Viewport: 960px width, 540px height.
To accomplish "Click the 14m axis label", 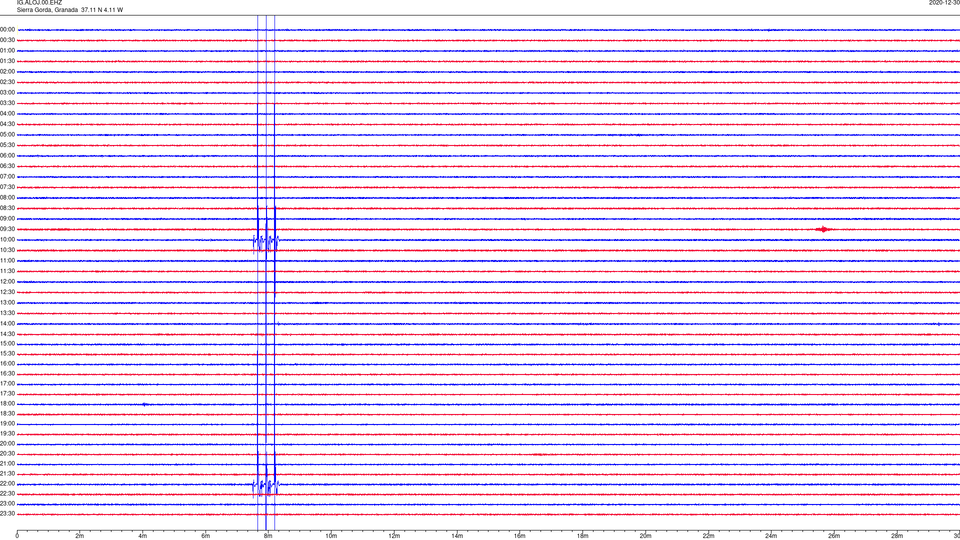I will pos(457,536).
